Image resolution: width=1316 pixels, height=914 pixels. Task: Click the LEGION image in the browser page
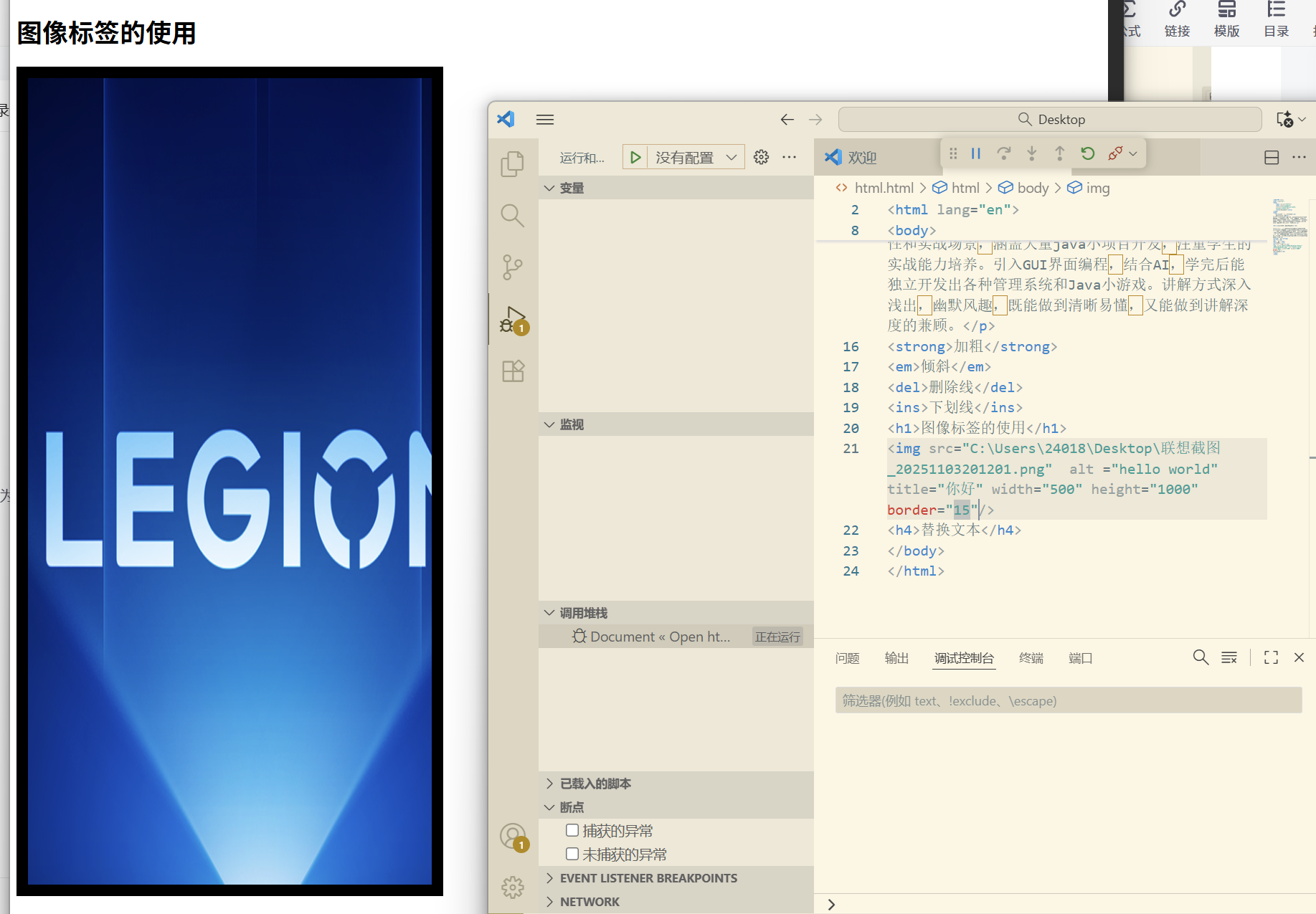[x=229, y=481]
